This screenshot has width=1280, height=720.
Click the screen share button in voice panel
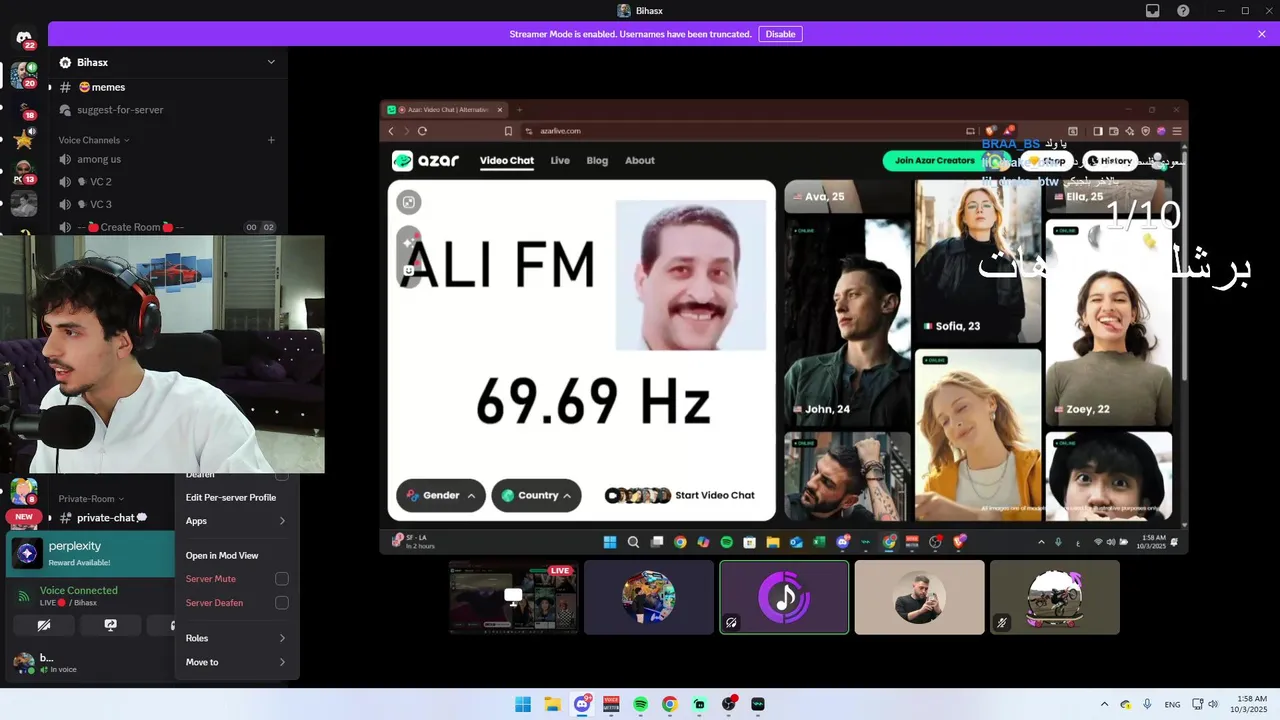pos(110,625)
